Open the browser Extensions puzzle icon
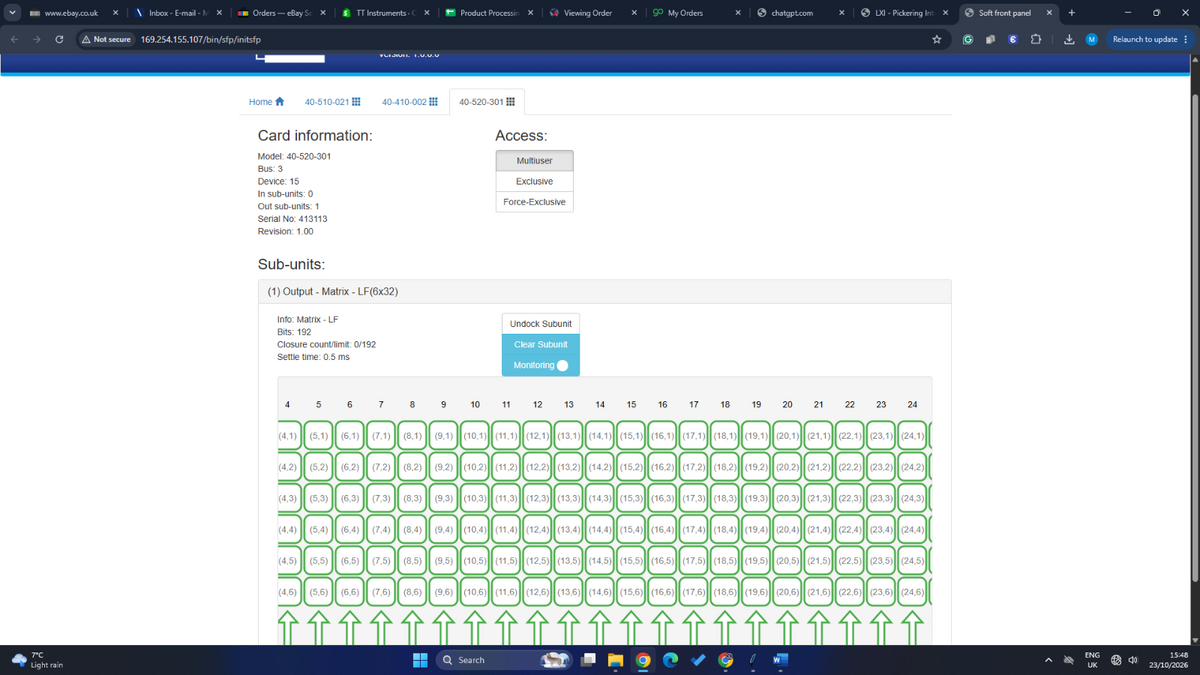 click(x=1035, y=39)
